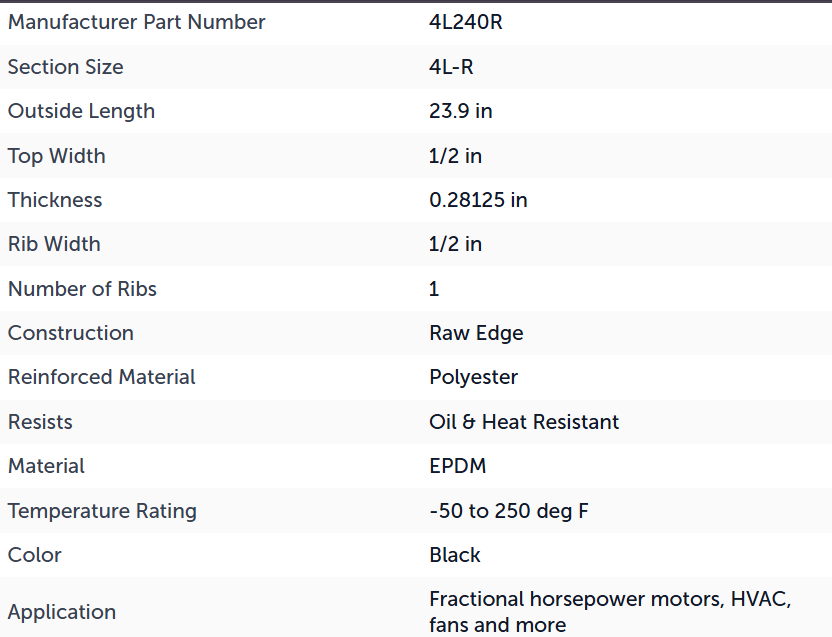Click the Rib Width label
This screenshot has width=832, height=637.
point(54,244)
